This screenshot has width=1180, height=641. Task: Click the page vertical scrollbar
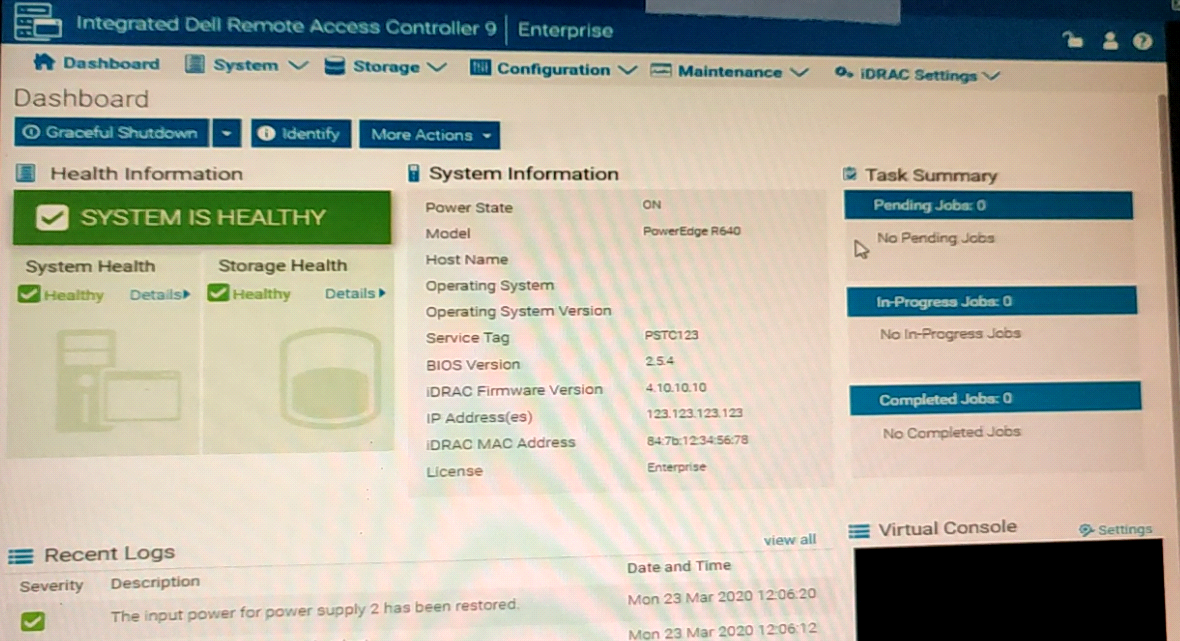1162,300
